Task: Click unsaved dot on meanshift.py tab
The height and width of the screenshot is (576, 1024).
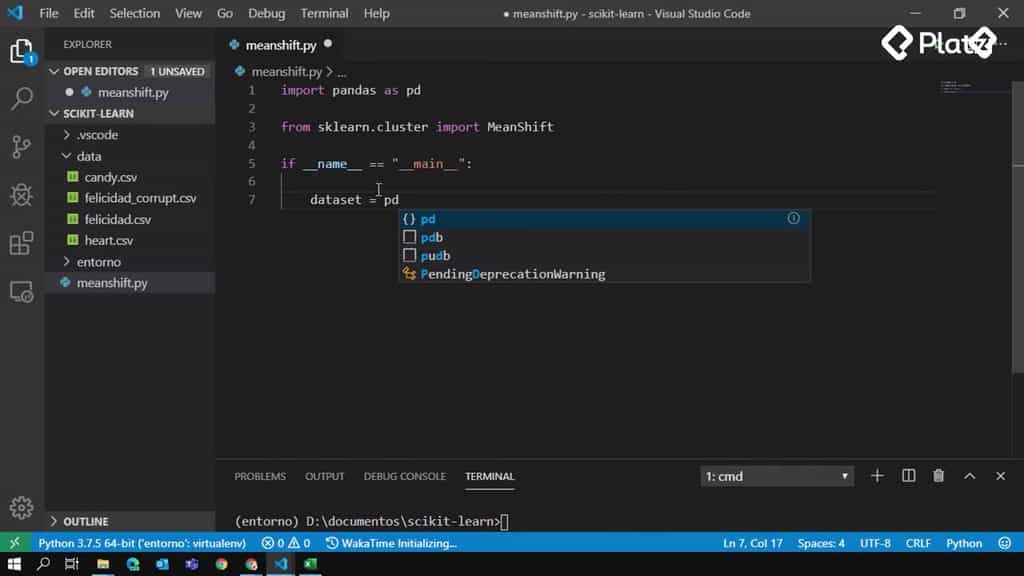Action: tap(328, 44)
